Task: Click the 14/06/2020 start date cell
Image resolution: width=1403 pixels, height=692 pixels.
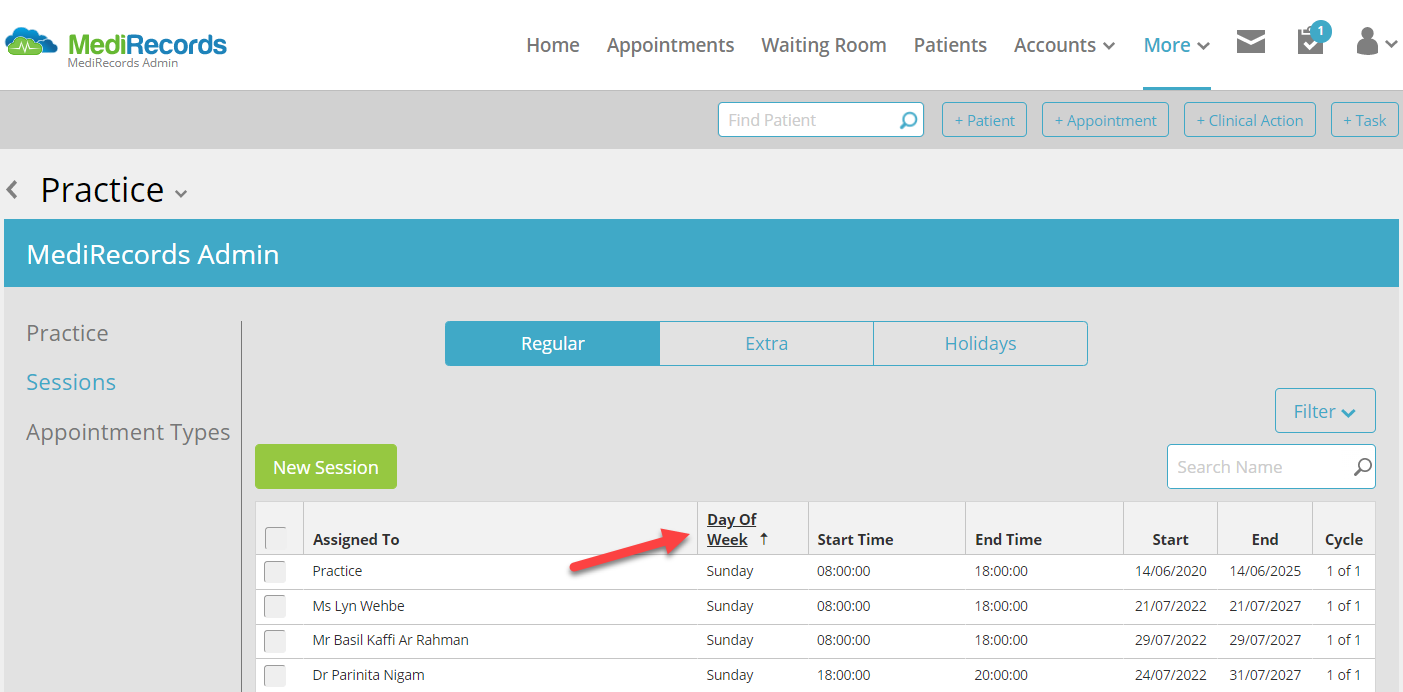Action: click(x=1170, y=571)
